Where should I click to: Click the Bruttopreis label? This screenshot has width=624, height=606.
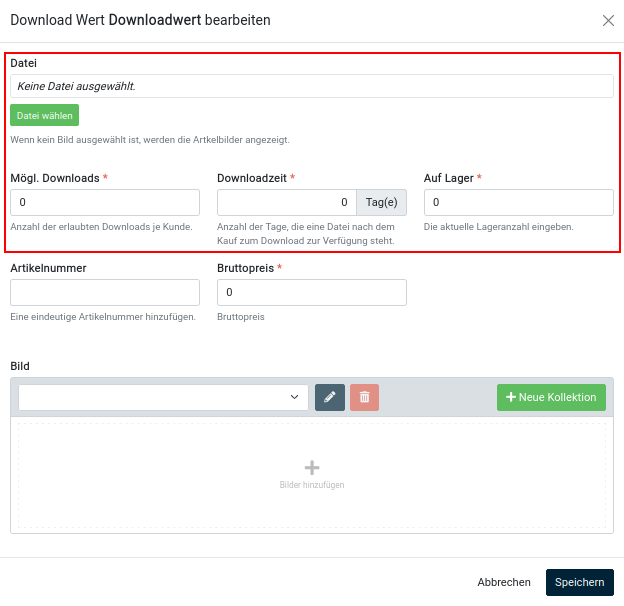tap(245, 268)
